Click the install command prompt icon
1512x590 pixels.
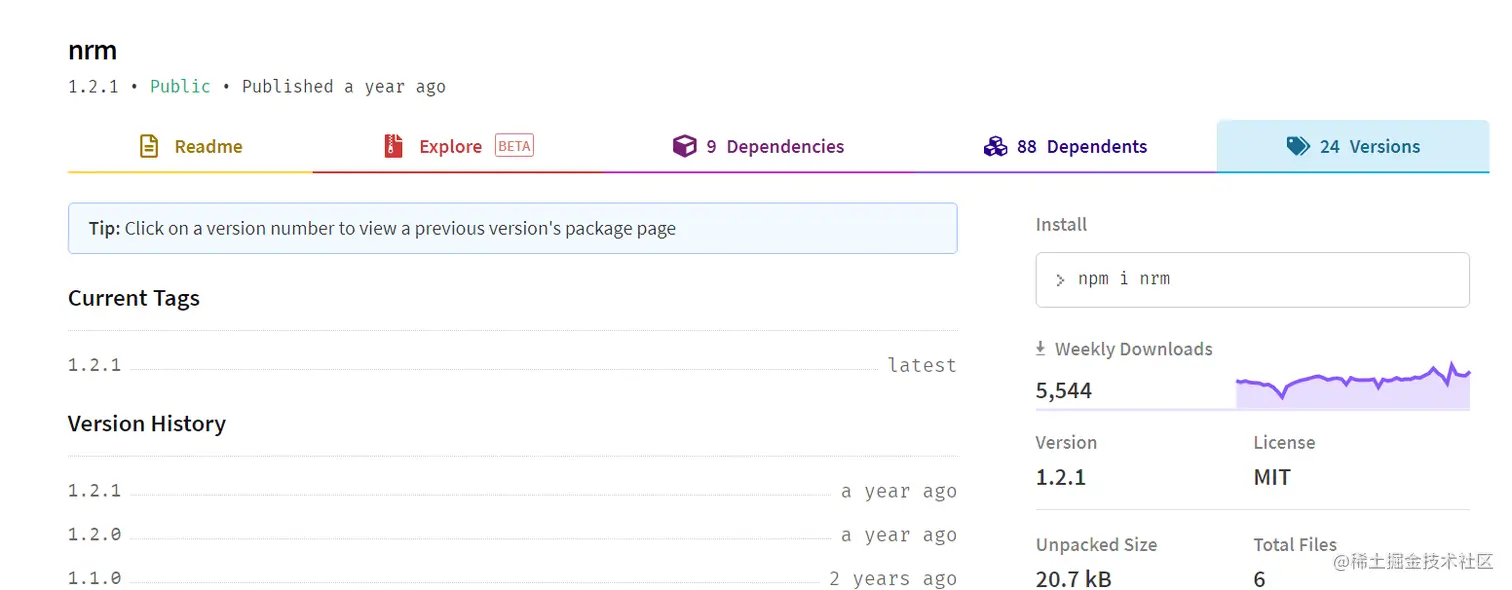coord(1060,280)
